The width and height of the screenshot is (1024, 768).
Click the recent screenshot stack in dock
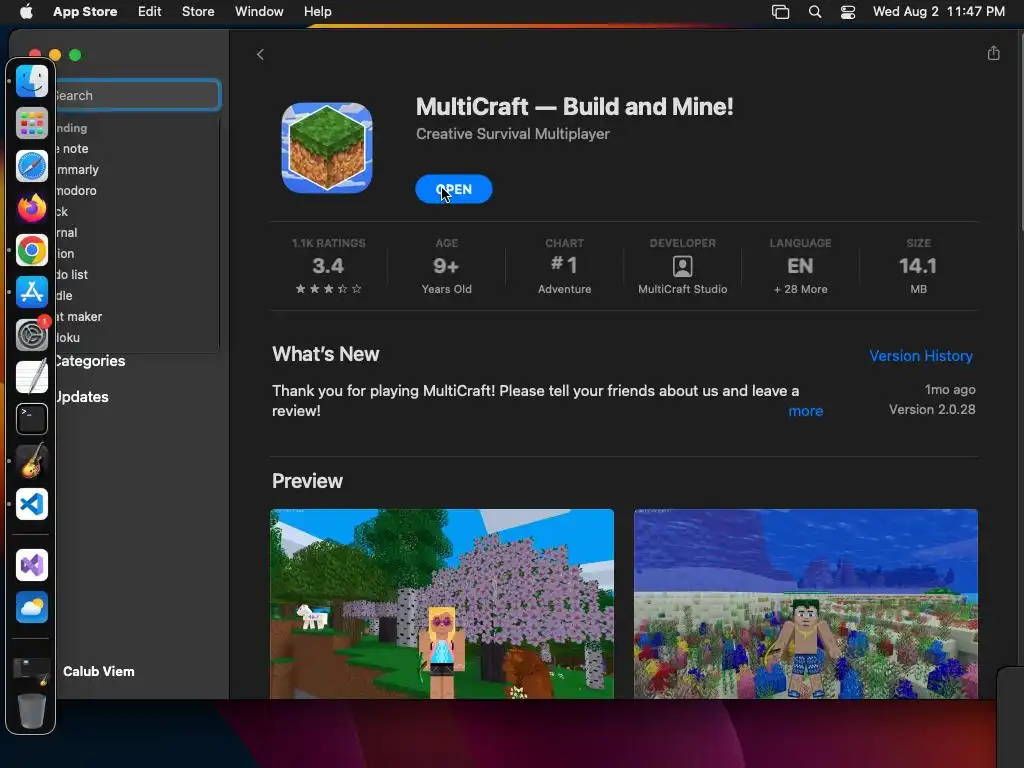point(31,670)
